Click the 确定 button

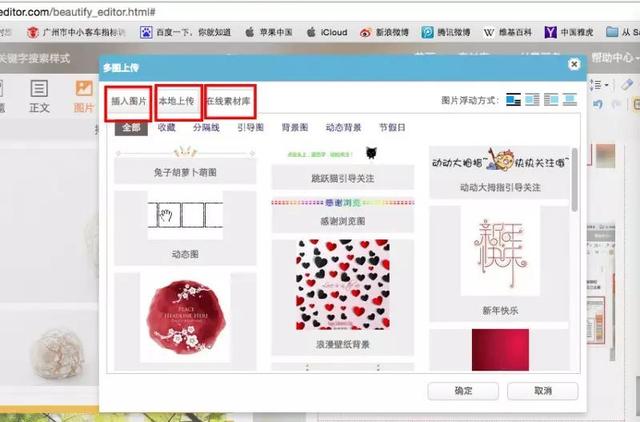(462, 391)
